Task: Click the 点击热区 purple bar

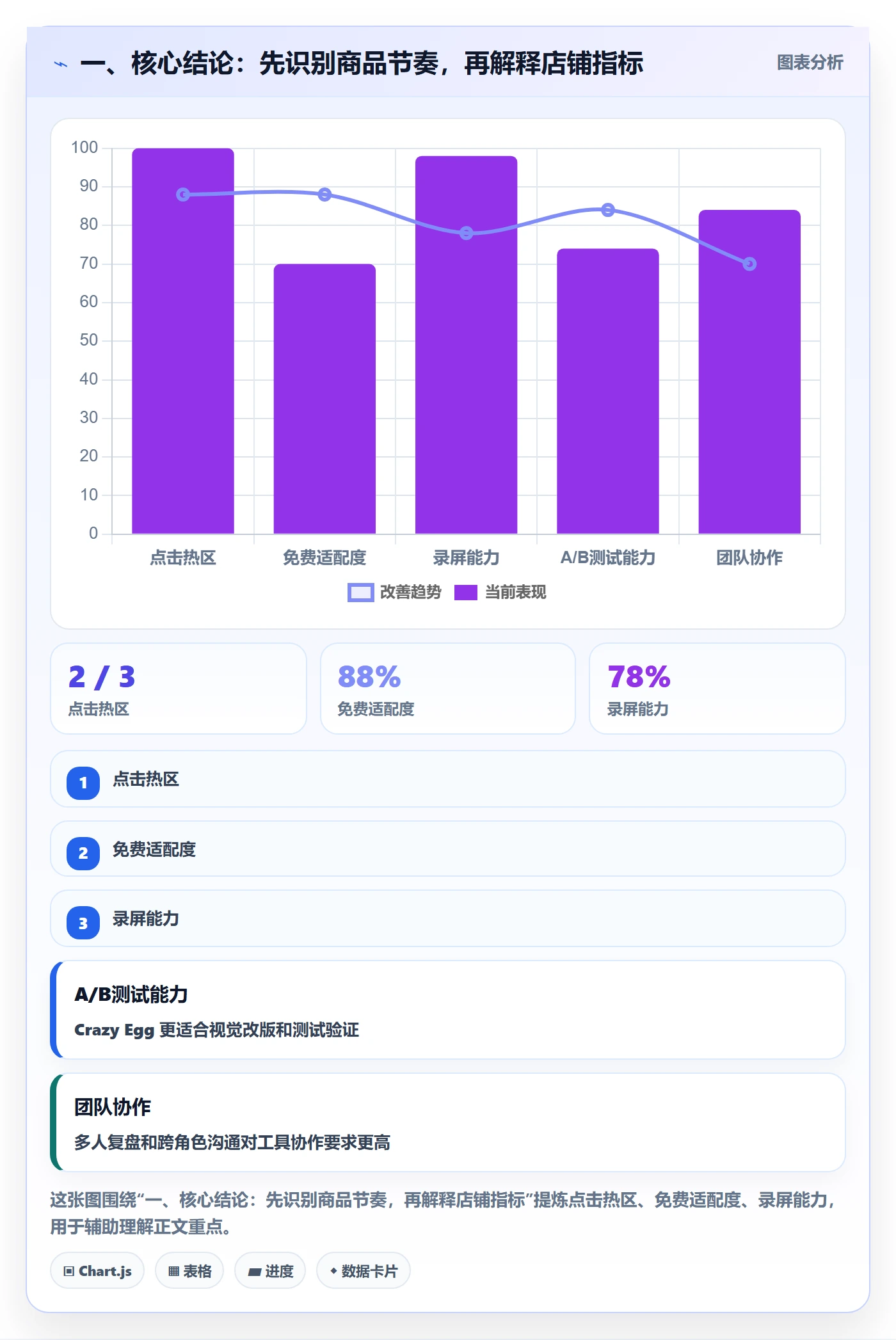Action: coord(183,341)
